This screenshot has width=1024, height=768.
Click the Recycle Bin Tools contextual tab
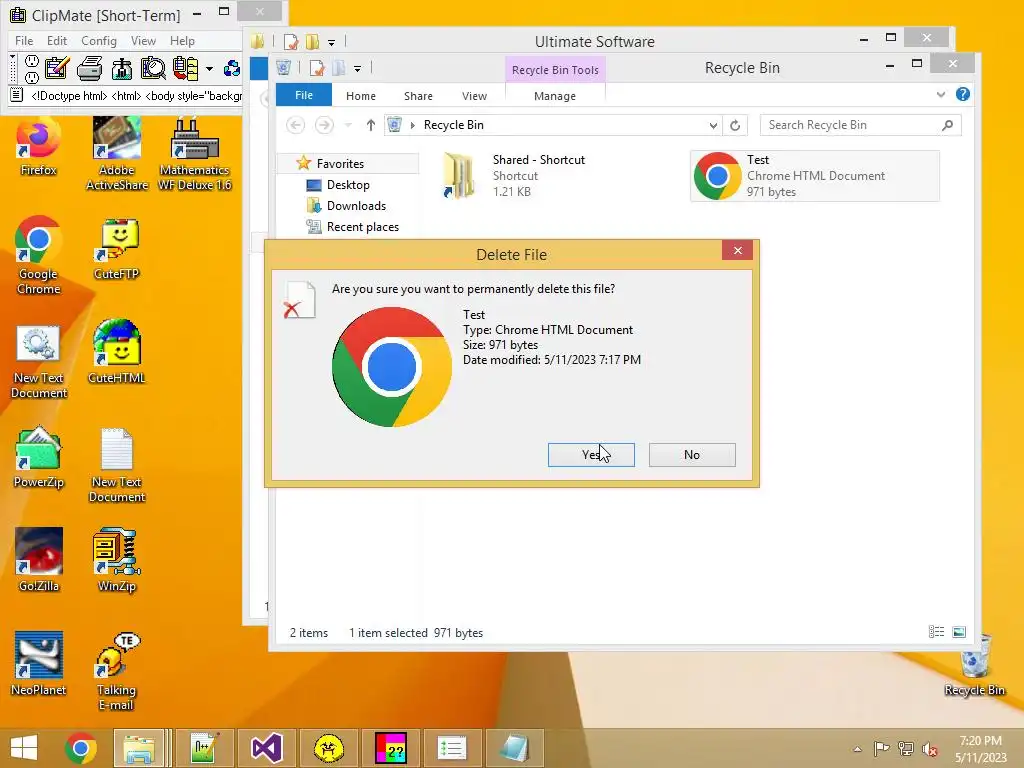click(x=555, y=70)
